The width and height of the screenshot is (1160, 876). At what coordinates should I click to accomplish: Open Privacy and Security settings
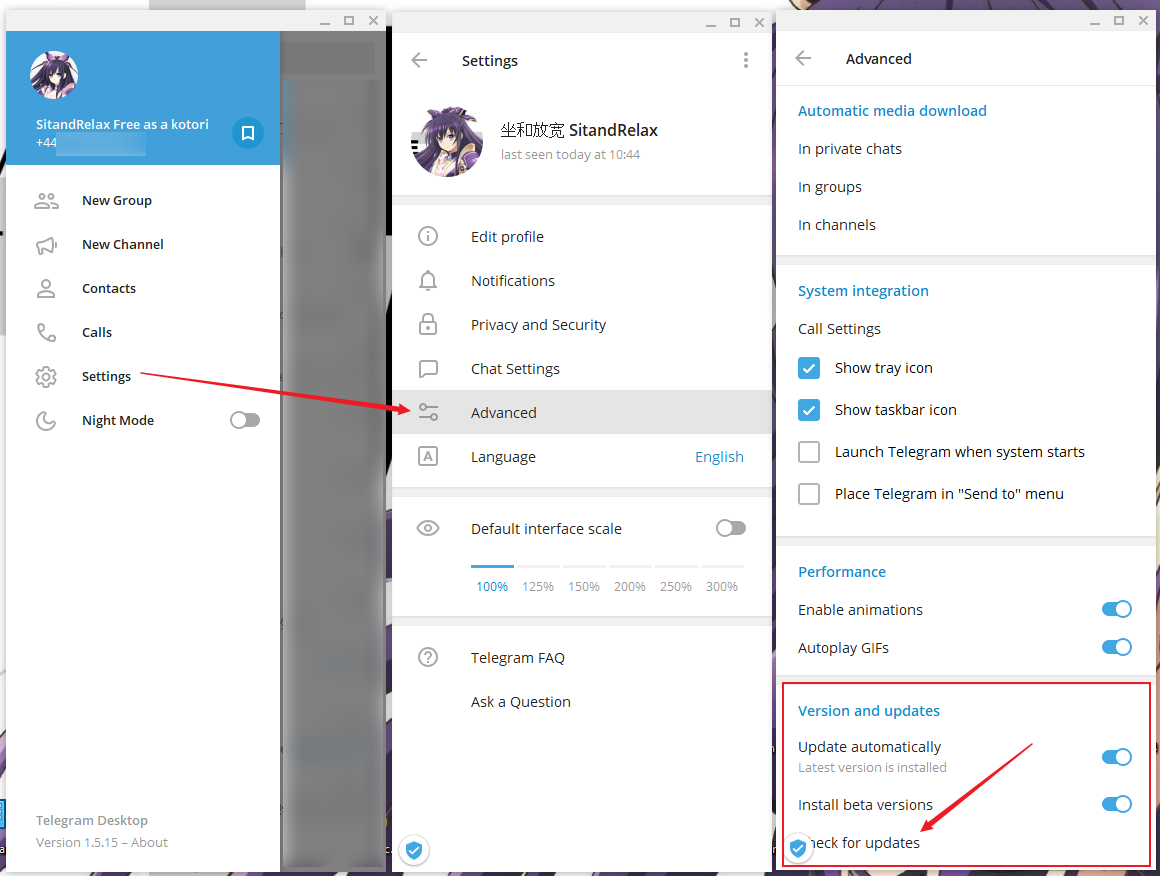pyautogui.click(x=582, y=324)
